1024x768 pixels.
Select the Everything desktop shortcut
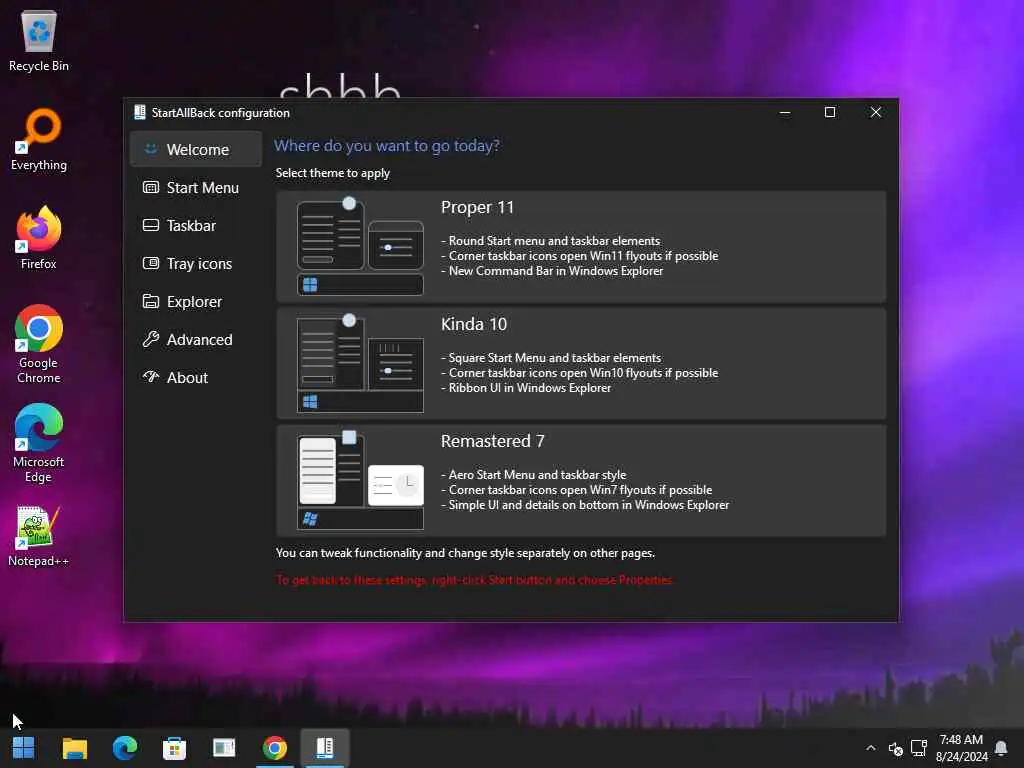click(39, 140)
